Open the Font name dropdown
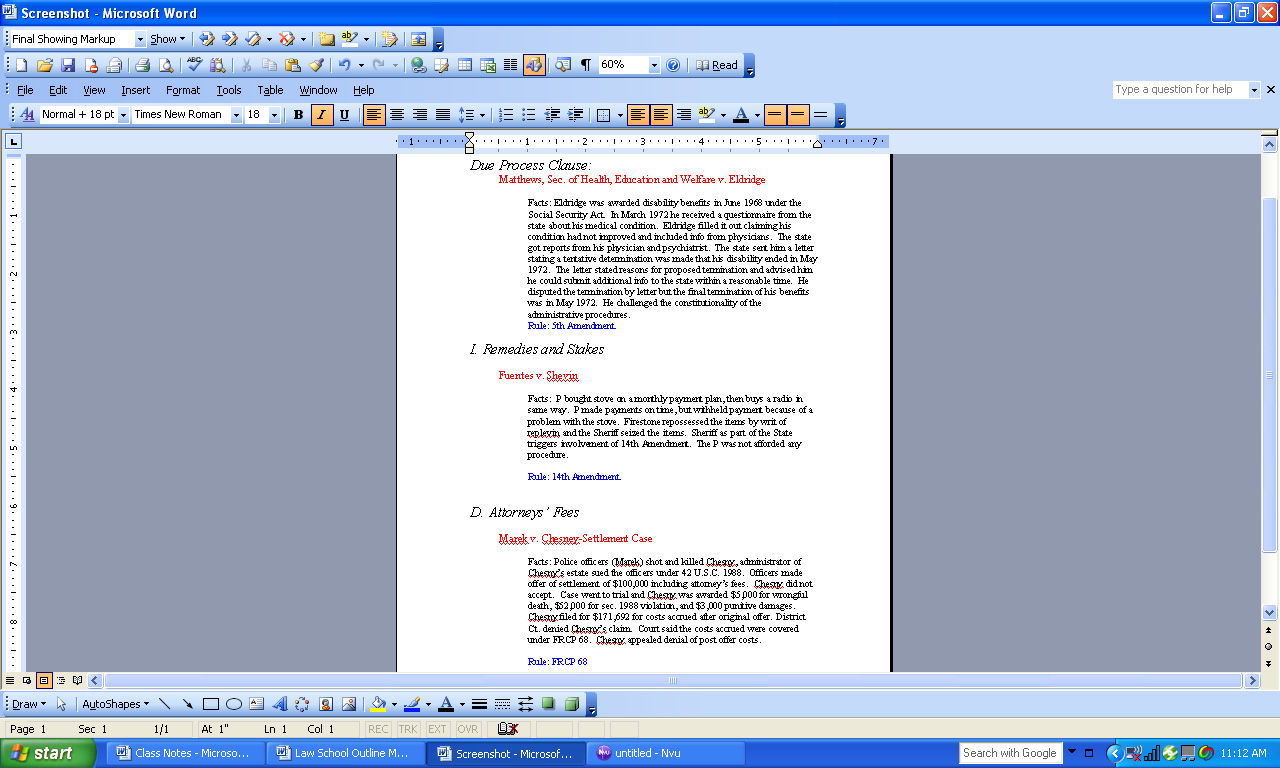Screen dimensions: 1280x768 click(x=237, y=115)
